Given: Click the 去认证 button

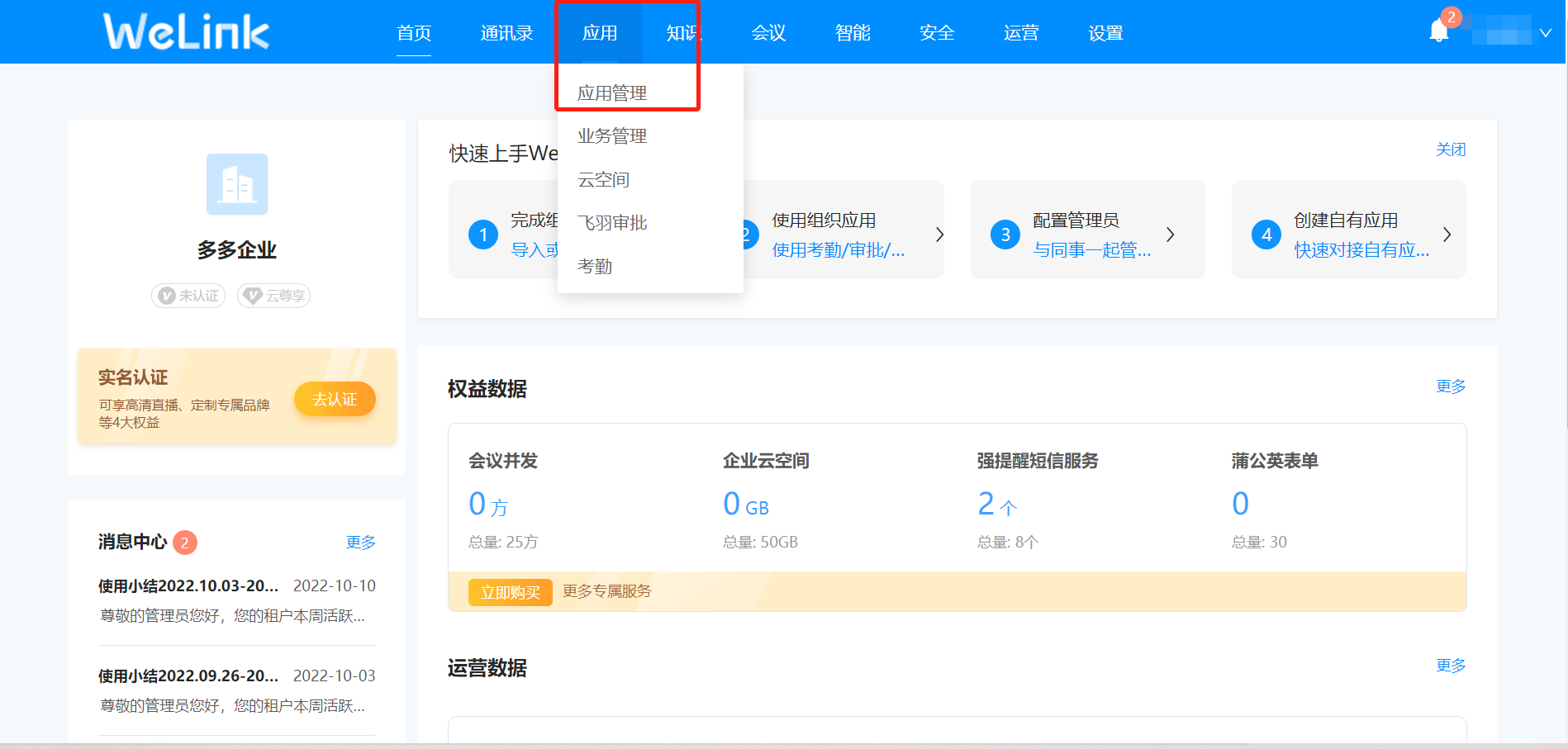Looking at the screenshot, I should point(335,399).
